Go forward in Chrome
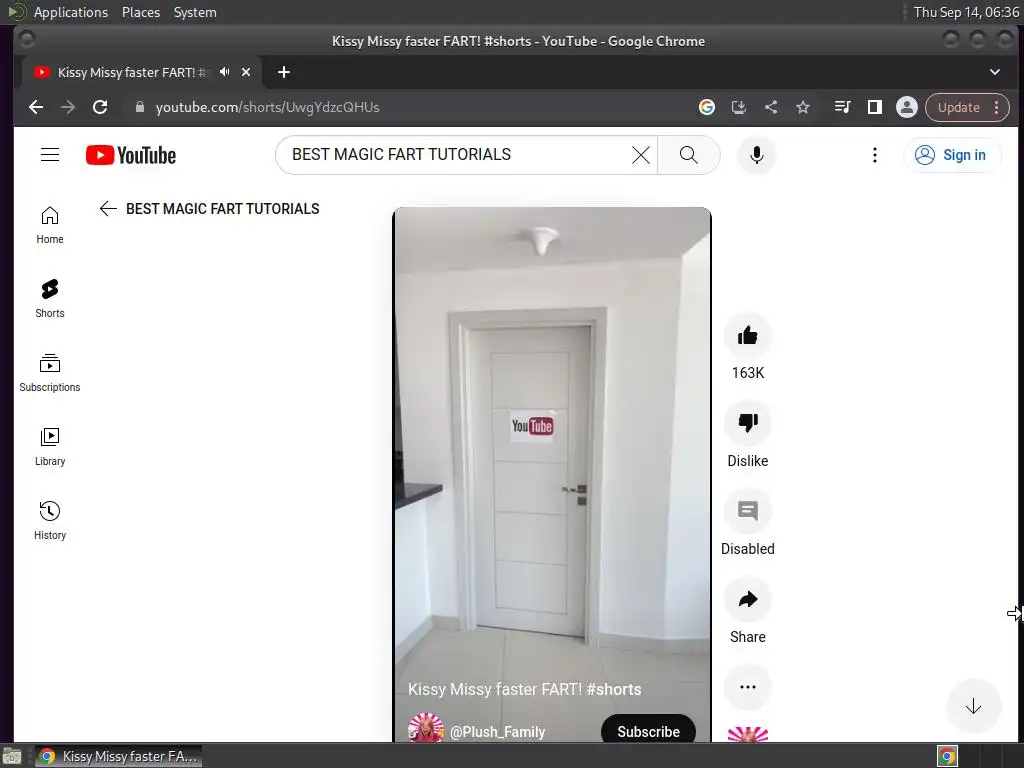The width and height of the screenshot is (1024, 768). (68, 107)
